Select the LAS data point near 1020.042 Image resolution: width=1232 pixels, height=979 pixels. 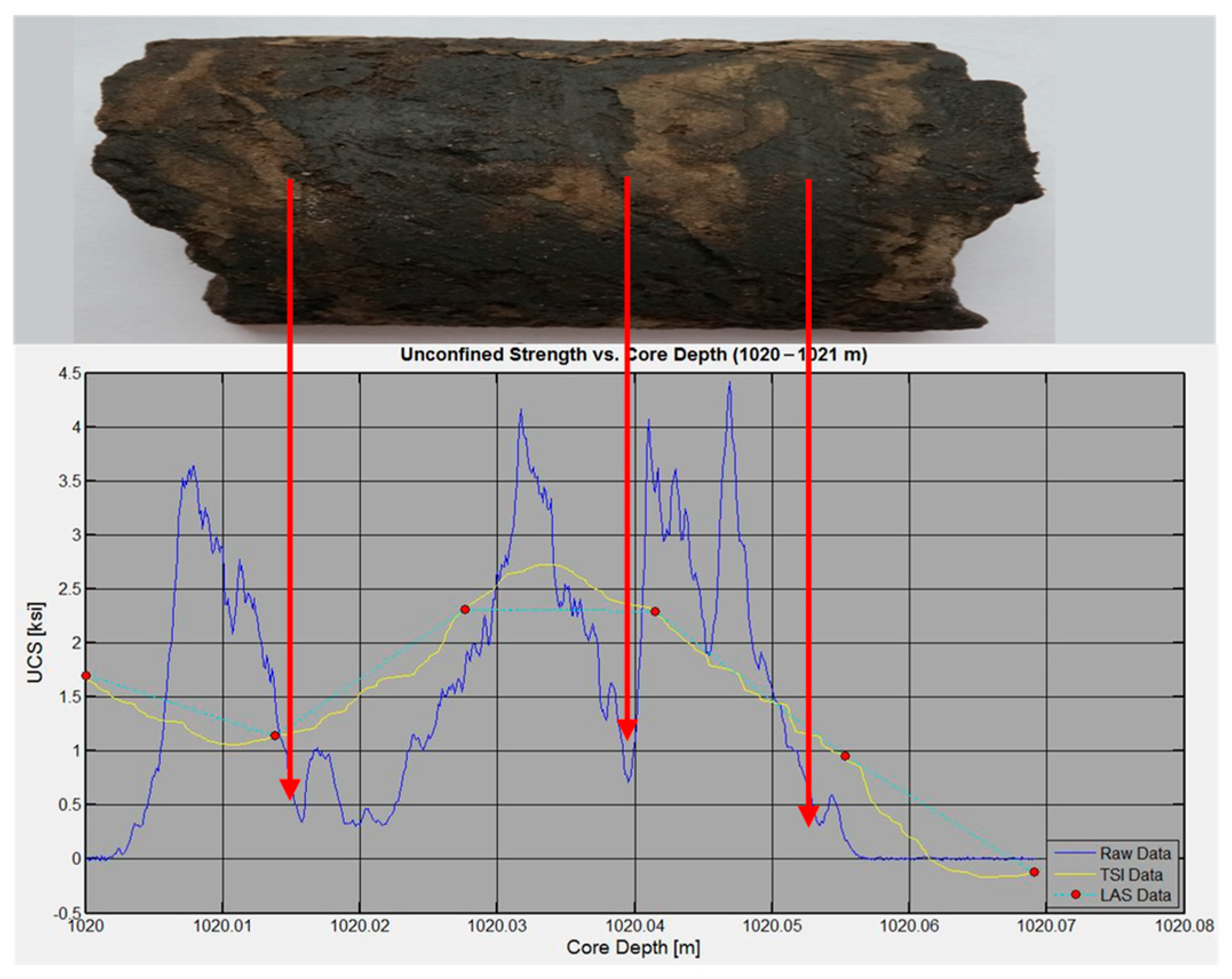(x=655, y=611)
